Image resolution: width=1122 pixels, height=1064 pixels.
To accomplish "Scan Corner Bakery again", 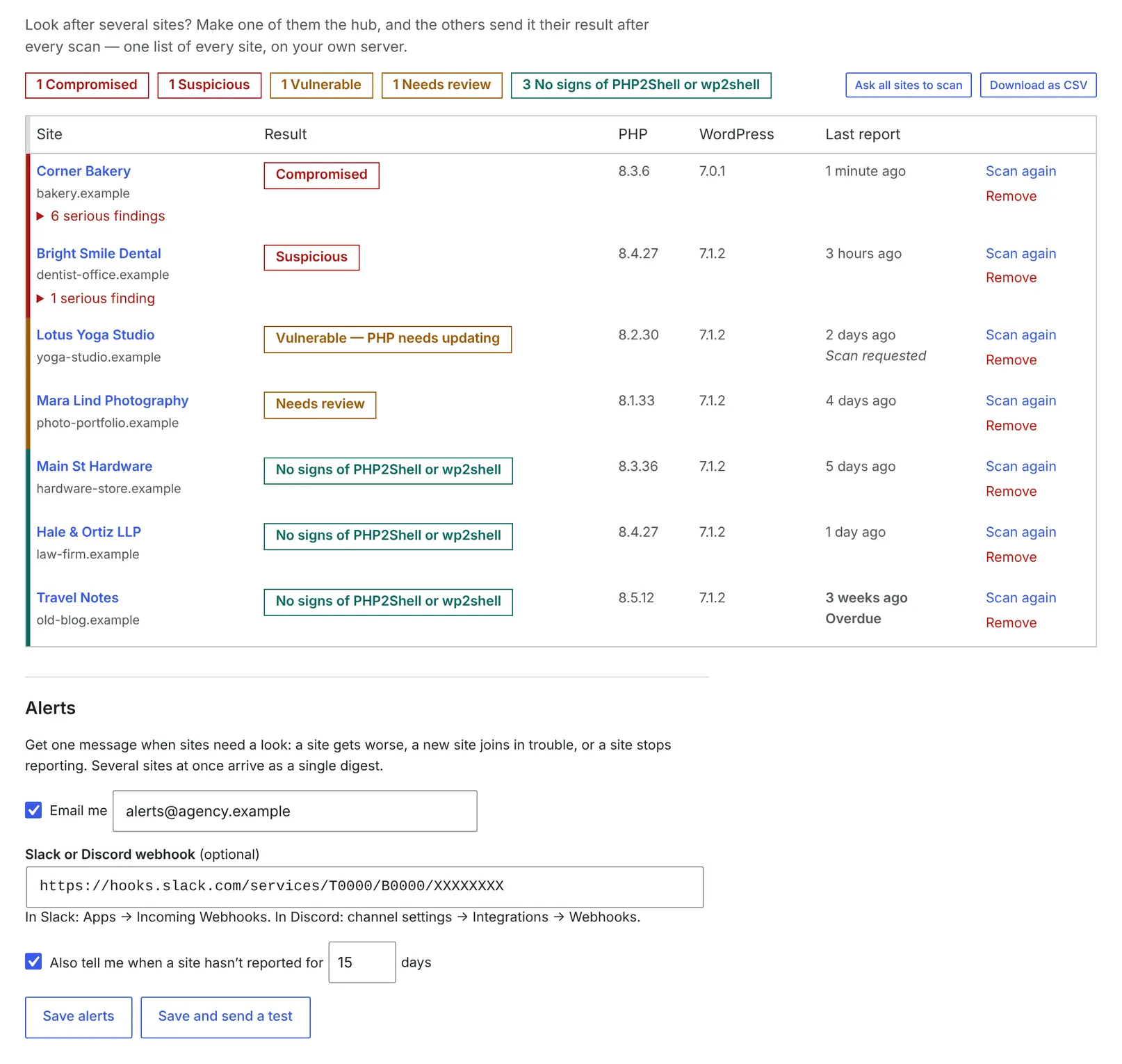I will pos(1021,171).
